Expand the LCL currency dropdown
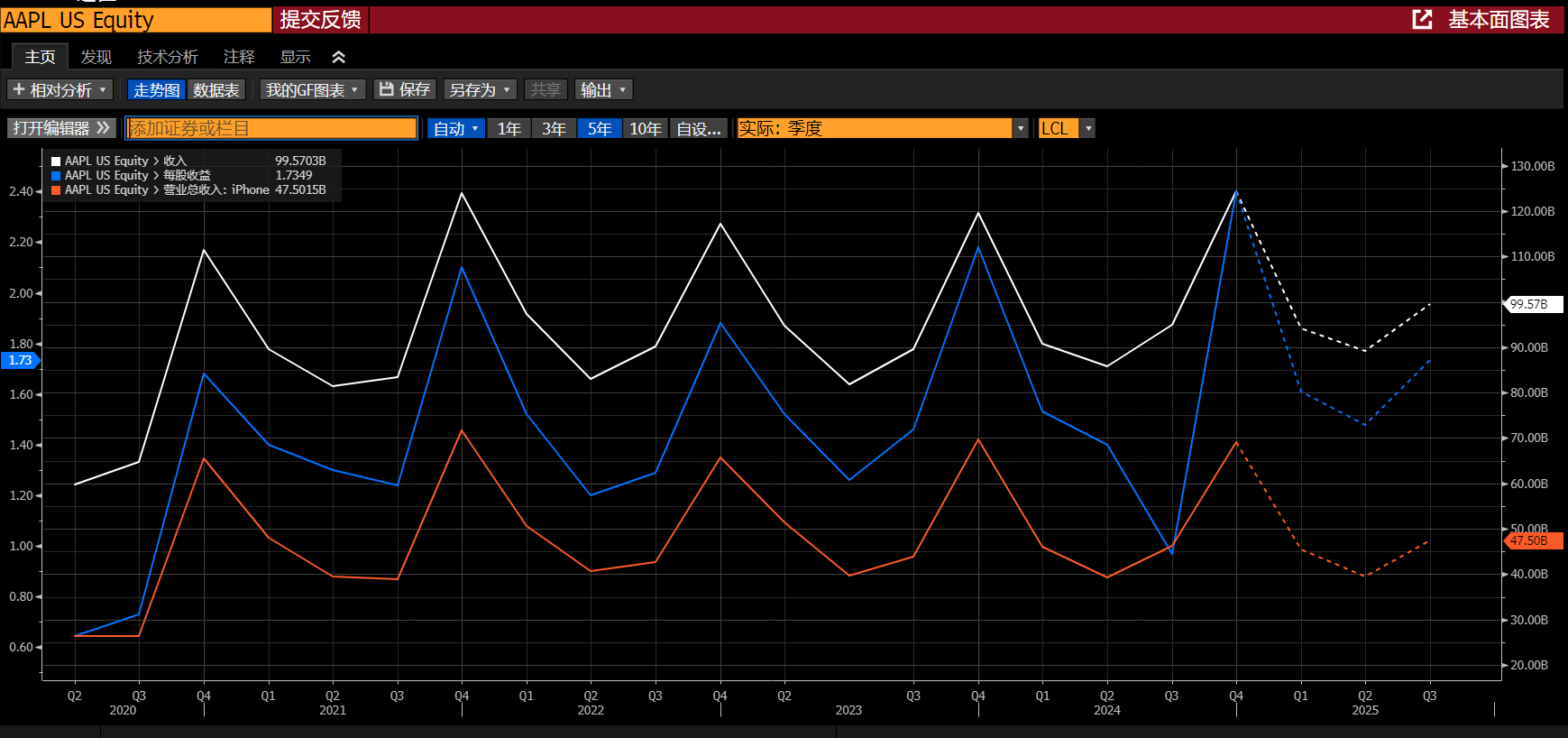1568x738 pixels. tap(1087, 129)
